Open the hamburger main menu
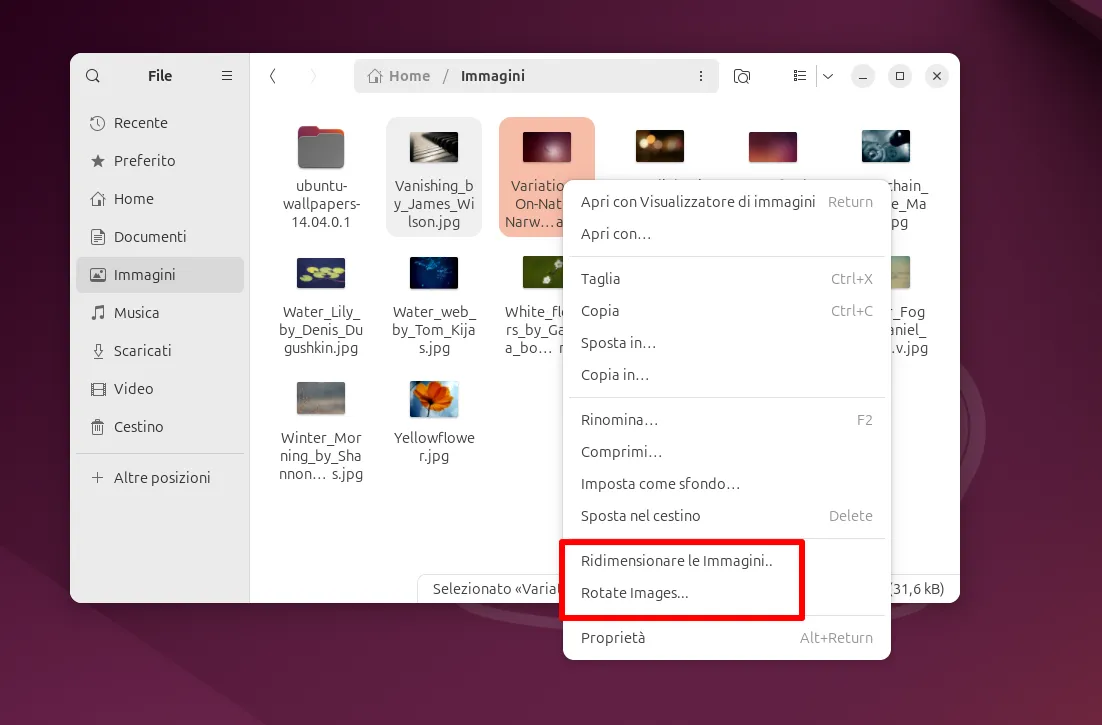1102x725 pixels. click(x=227, y=76)
